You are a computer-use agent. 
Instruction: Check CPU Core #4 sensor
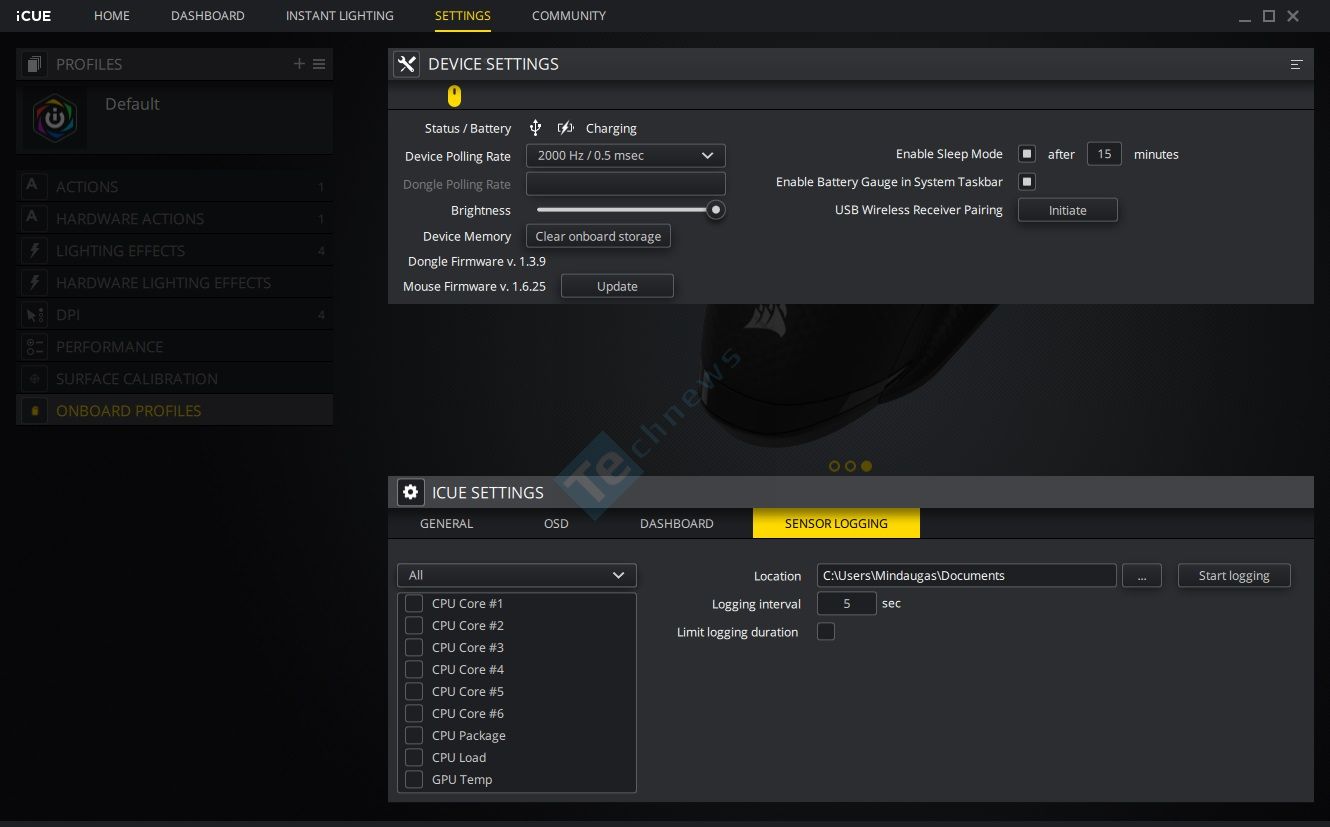tap(414, 669)
